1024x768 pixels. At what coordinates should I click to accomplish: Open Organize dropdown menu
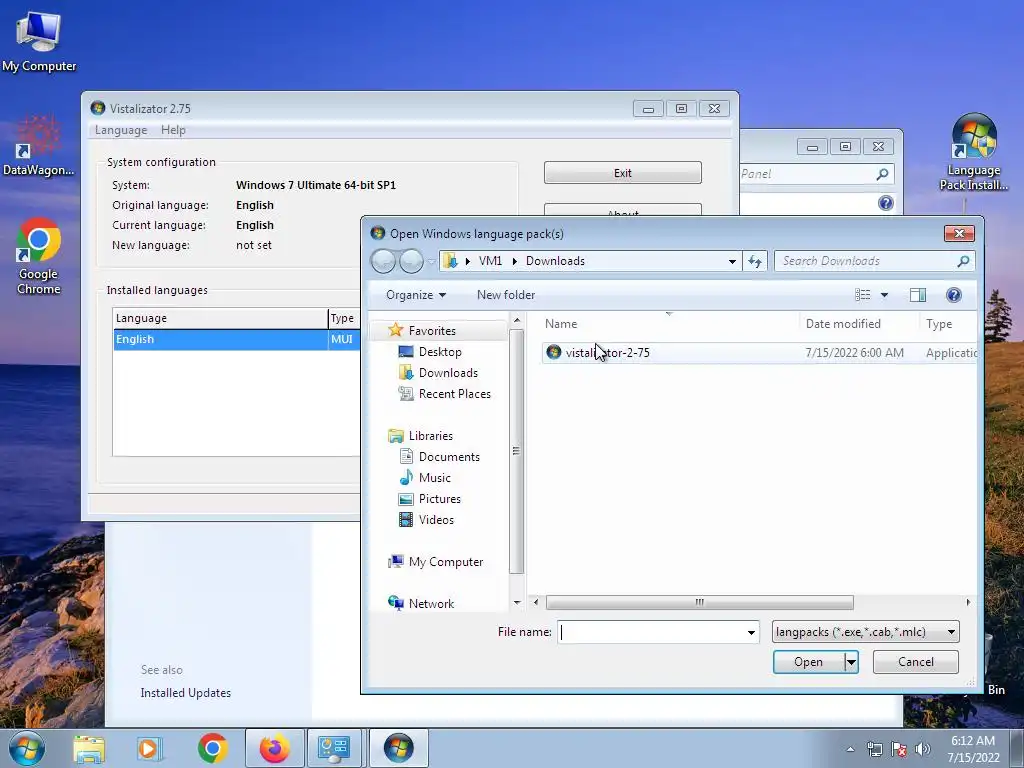click(x=416, y=295)
